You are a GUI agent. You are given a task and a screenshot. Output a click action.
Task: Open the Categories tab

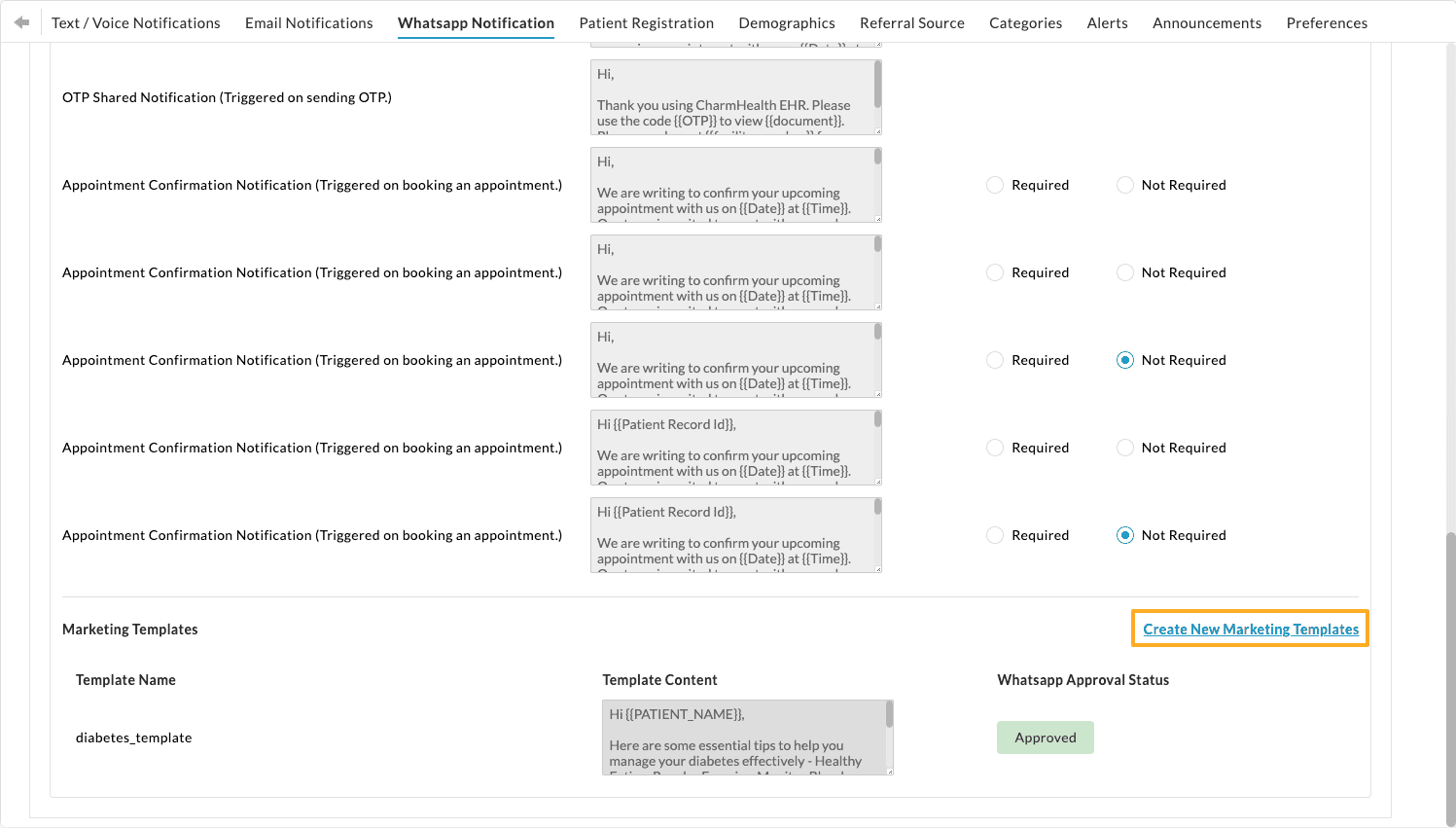pos(1025,22)
